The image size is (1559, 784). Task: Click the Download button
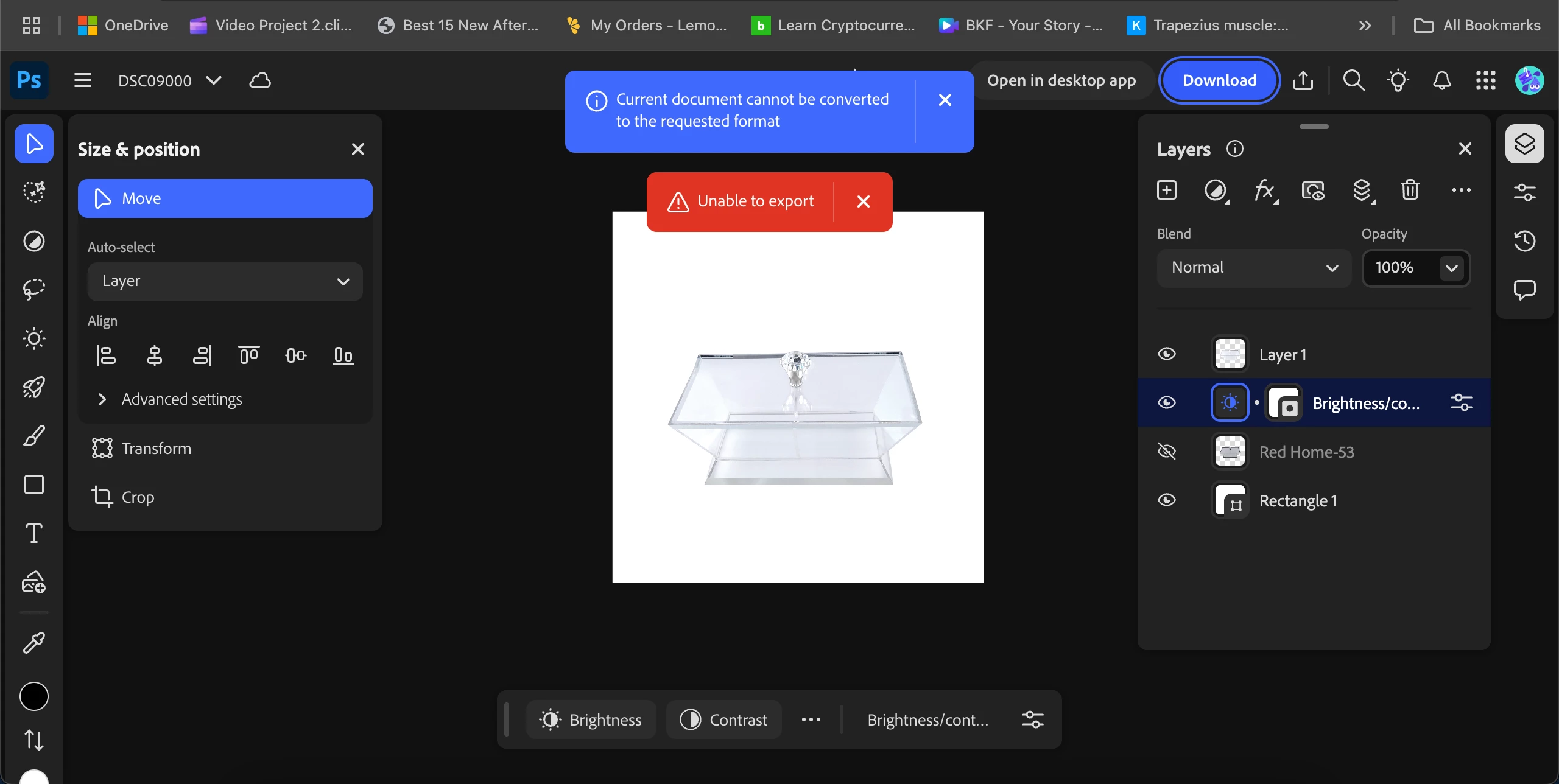point(1219,80)
